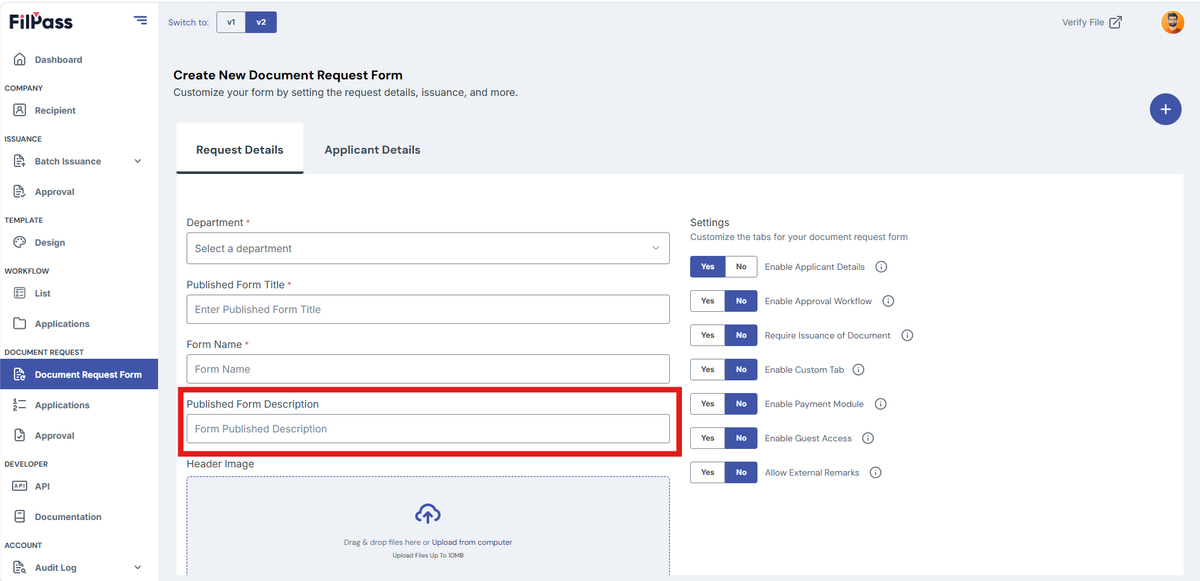Show info for Enable Custom Tab

point(858,369)
